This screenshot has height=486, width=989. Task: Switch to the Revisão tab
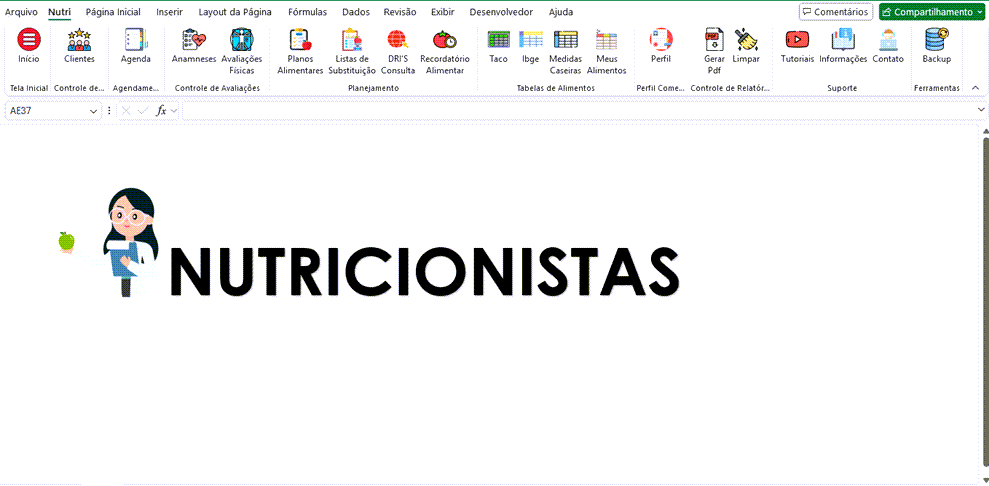click(400, 12)
